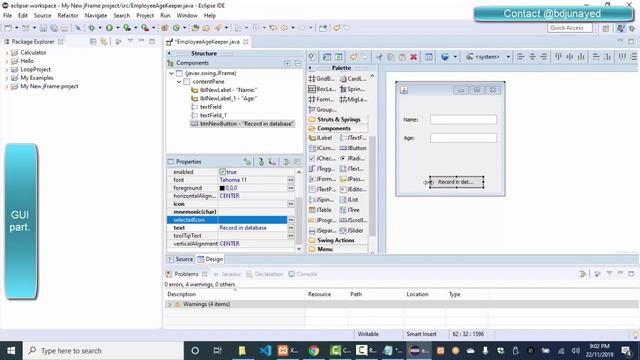Select JCheckBox from the Palette
The height and width of the screenshot is (360, 640).
pyautogui.click(x=322, y=158)
